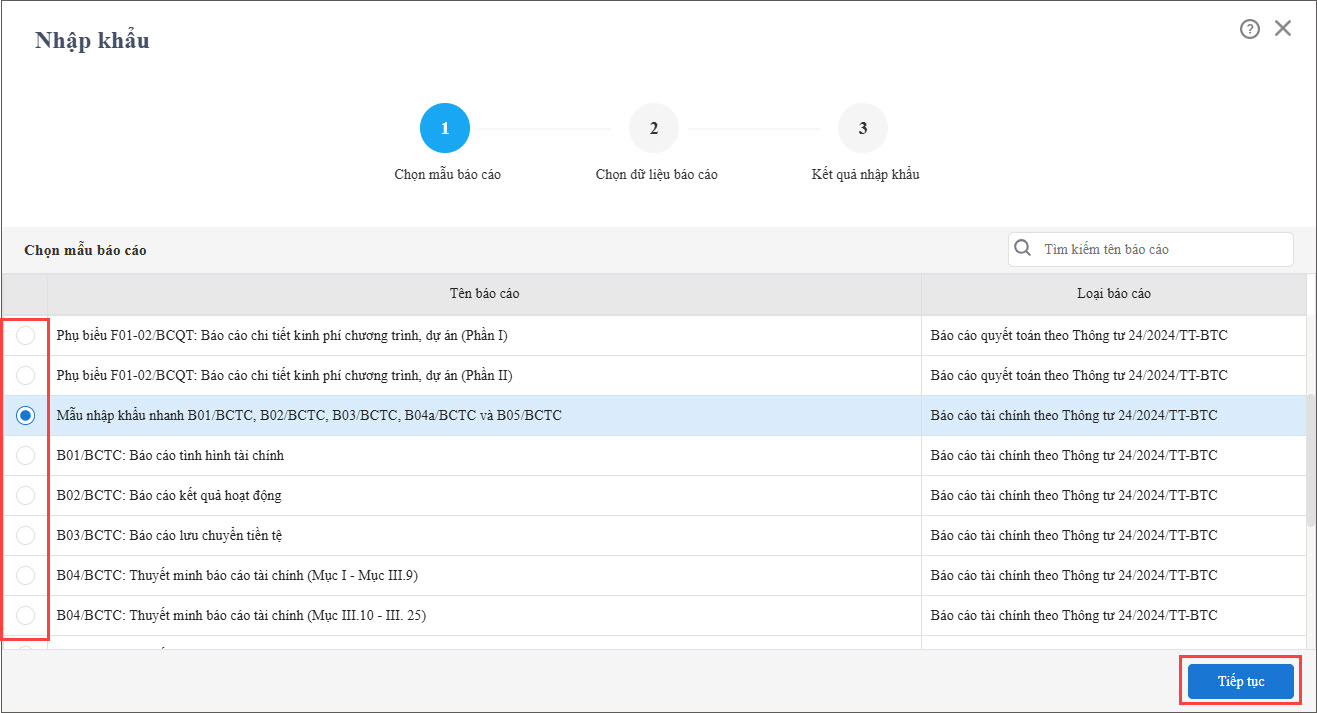Click text 'B02/BCTC: Báo cáo kết quả hoạt động'
Viewport: 1317px width, 713px height.
169,495
